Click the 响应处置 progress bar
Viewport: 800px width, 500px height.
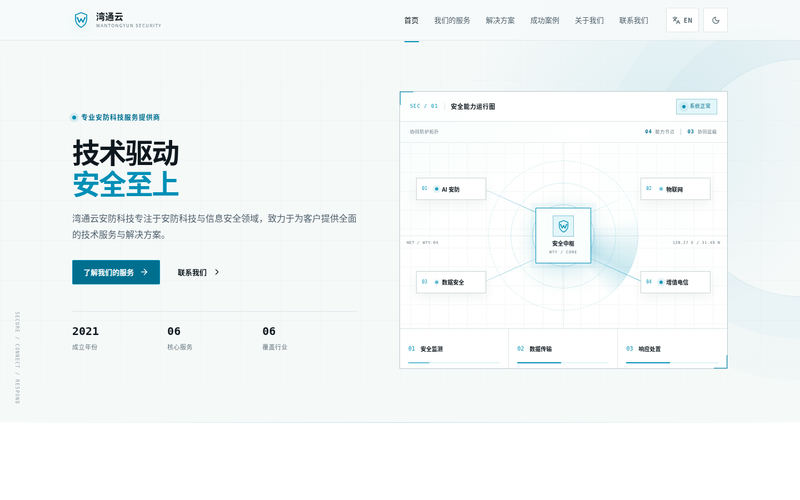(x=672, y=362)
